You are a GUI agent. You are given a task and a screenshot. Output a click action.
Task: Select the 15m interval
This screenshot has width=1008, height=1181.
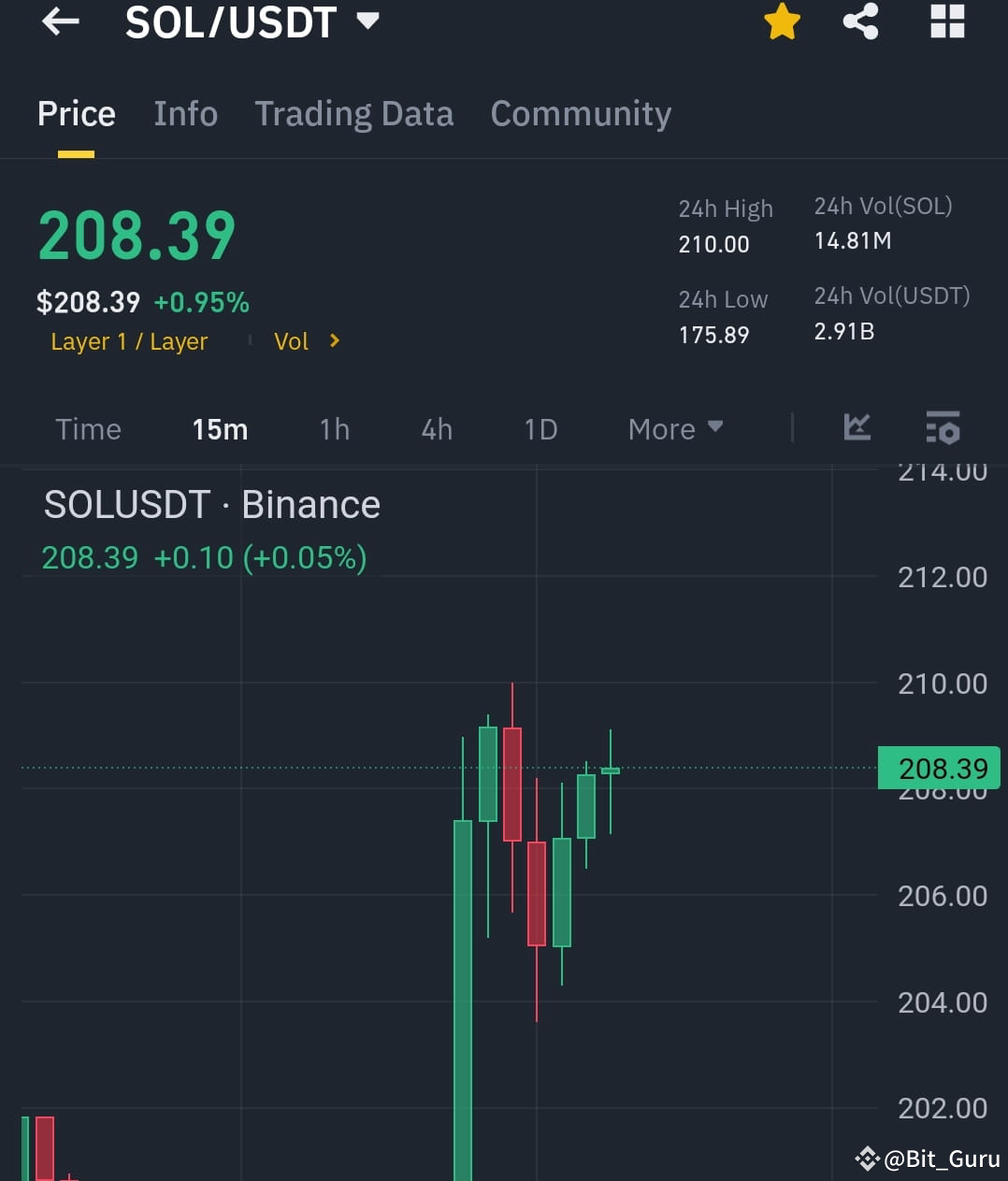(219, 428)
